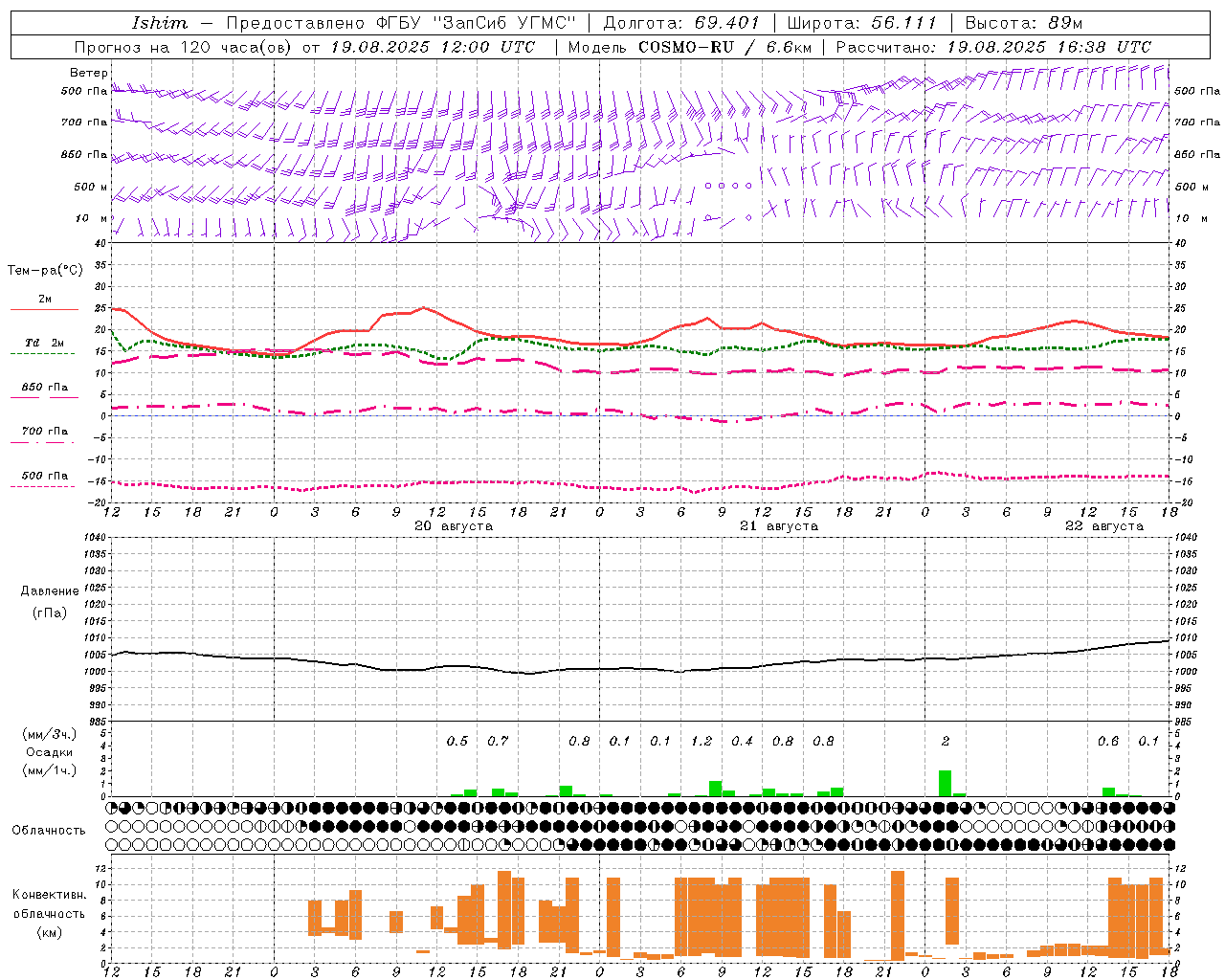Click "500 гПа" entry in temperature legend
The height and width of the screenshot is (980, 1225).
point(45,476)
